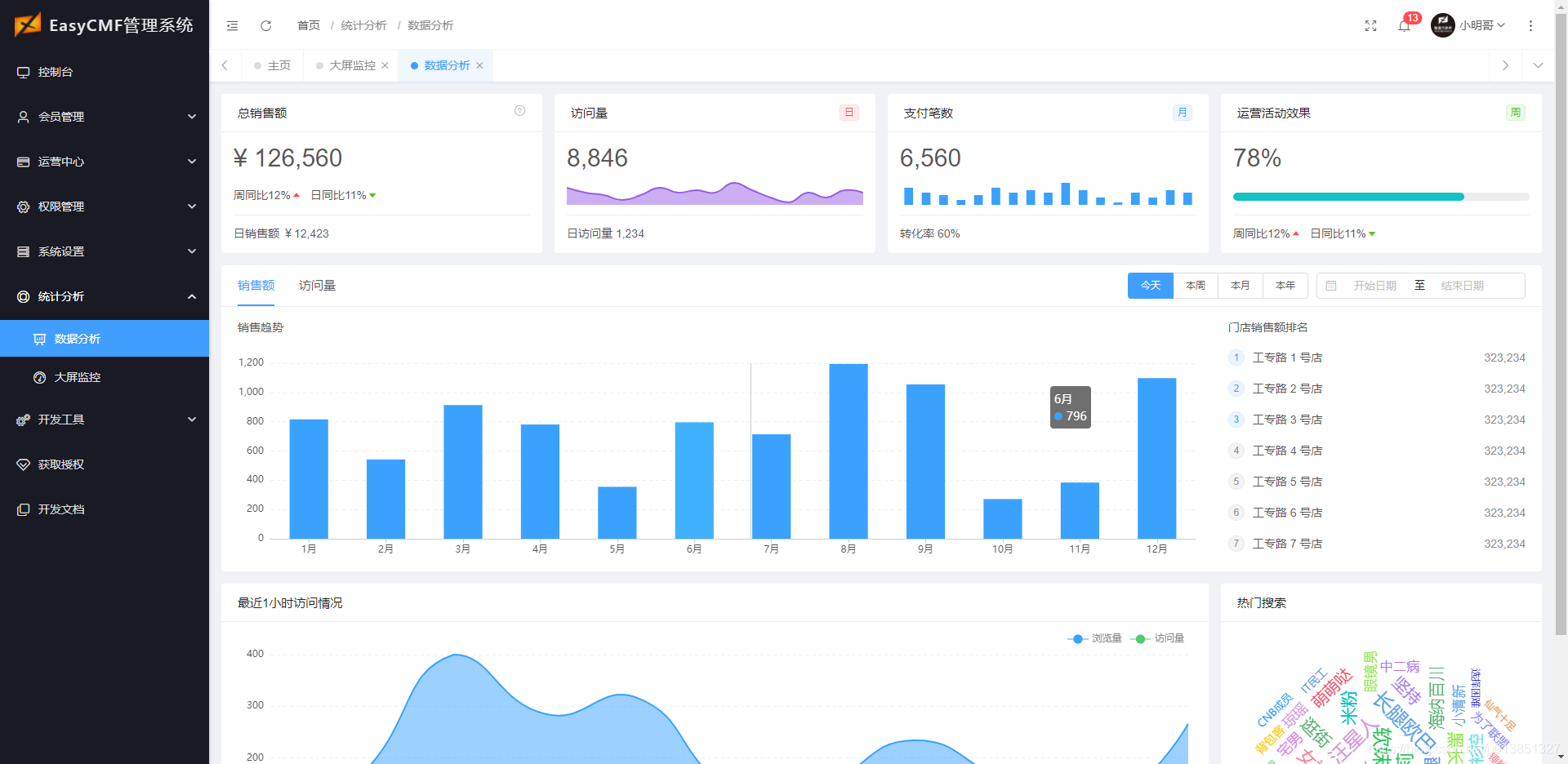Switch to the 主页 tab
This screenshot has height=764, width=1568.
click(x=272, y=65)
